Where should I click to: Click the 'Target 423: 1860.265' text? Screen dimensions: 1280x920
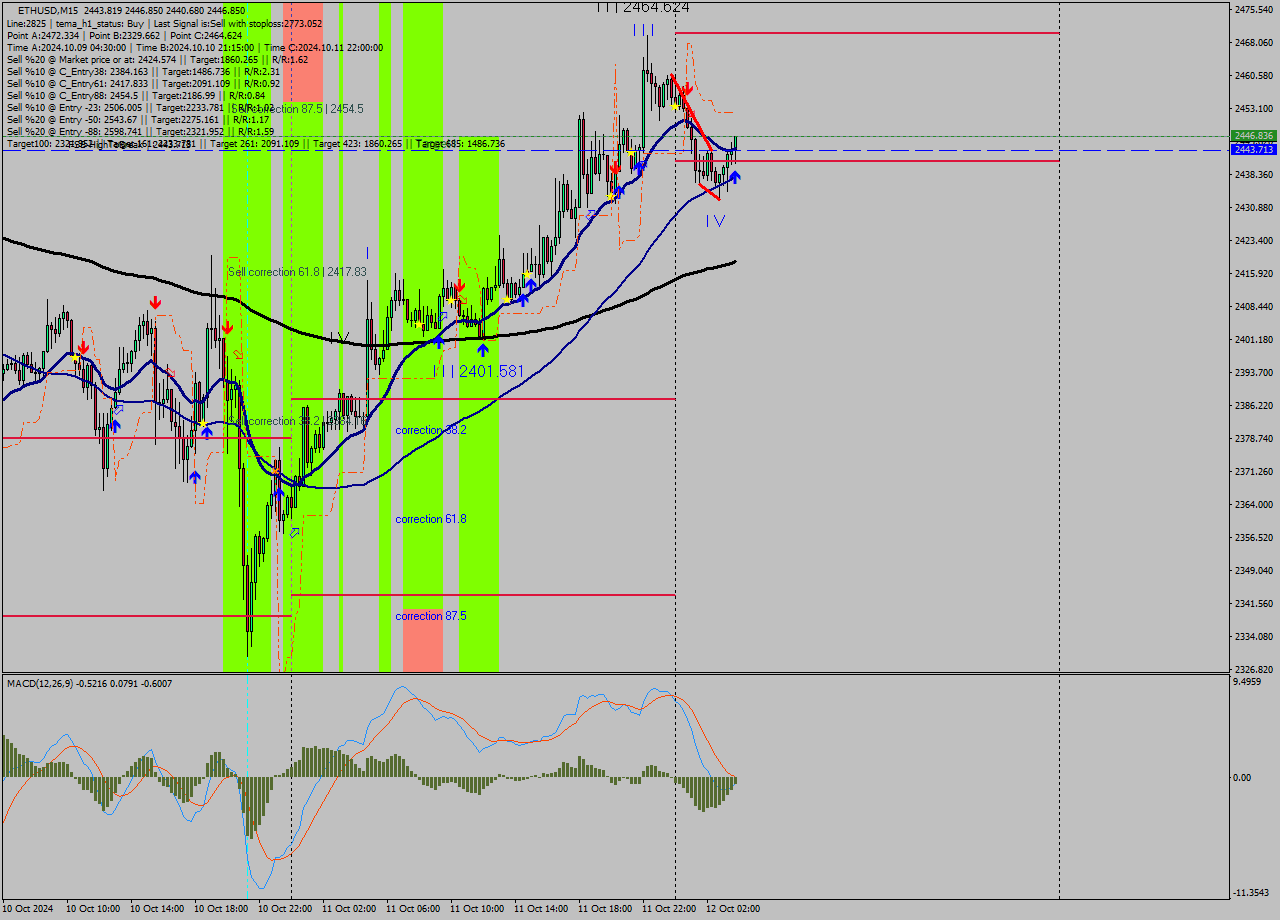357,144
